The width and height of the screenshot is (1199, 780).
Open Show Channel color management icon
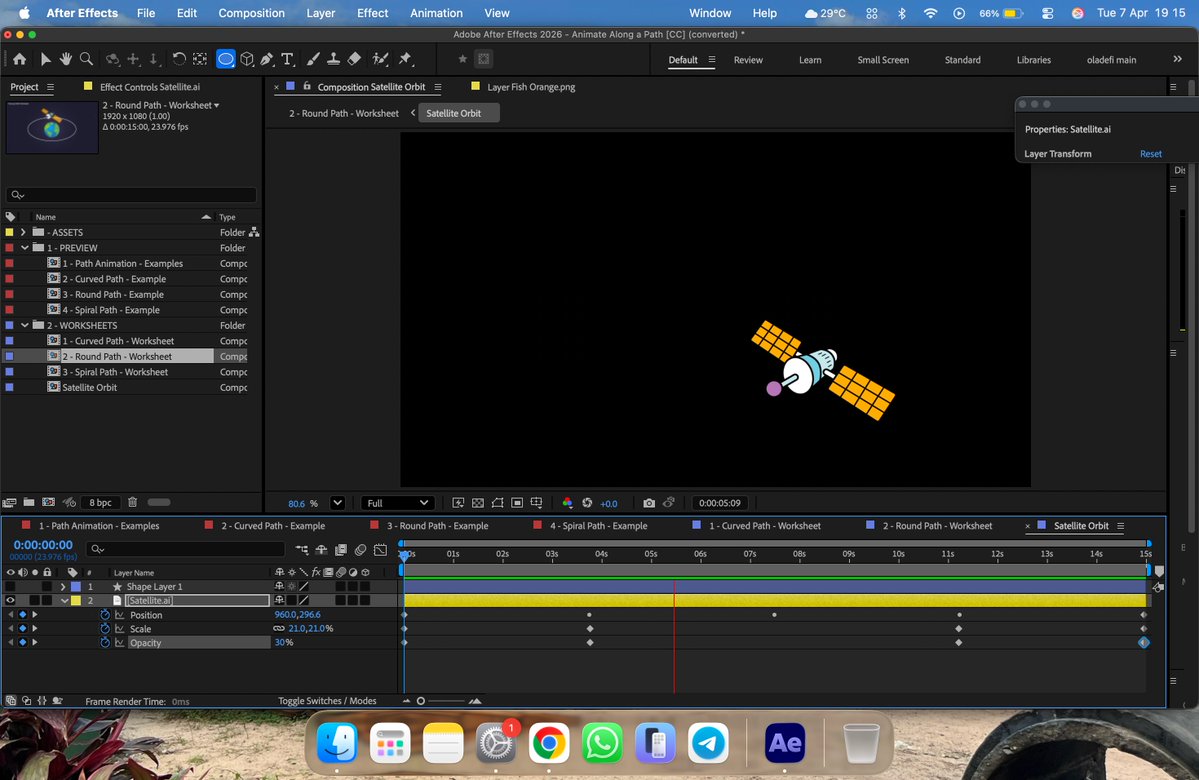tap(567, 503)
